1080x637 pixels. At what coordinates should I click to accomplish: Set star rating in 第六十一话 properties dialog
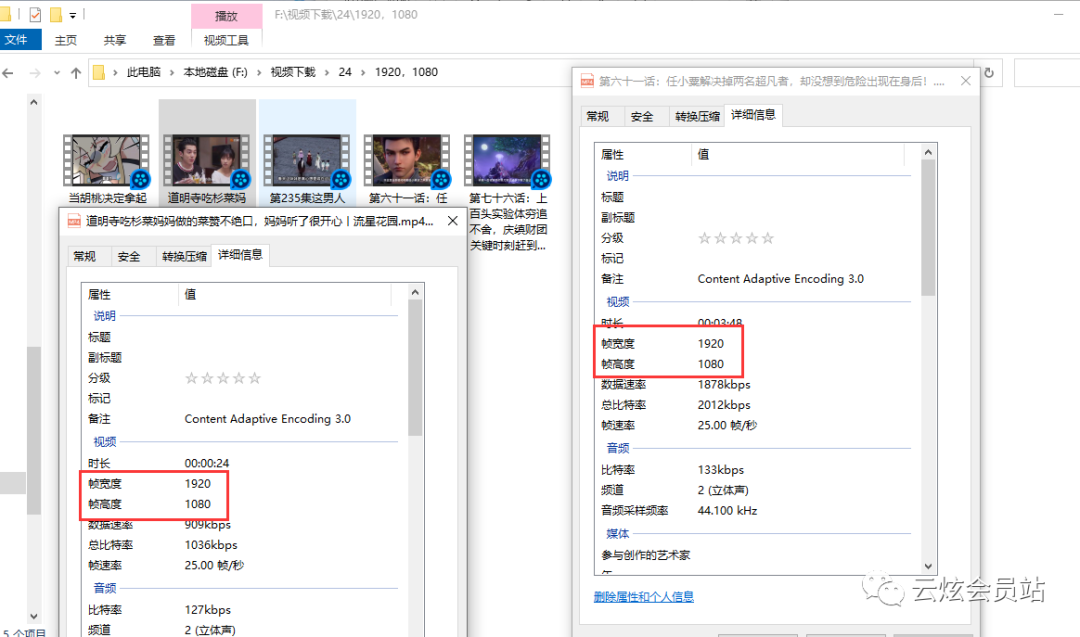pos(736,238)
